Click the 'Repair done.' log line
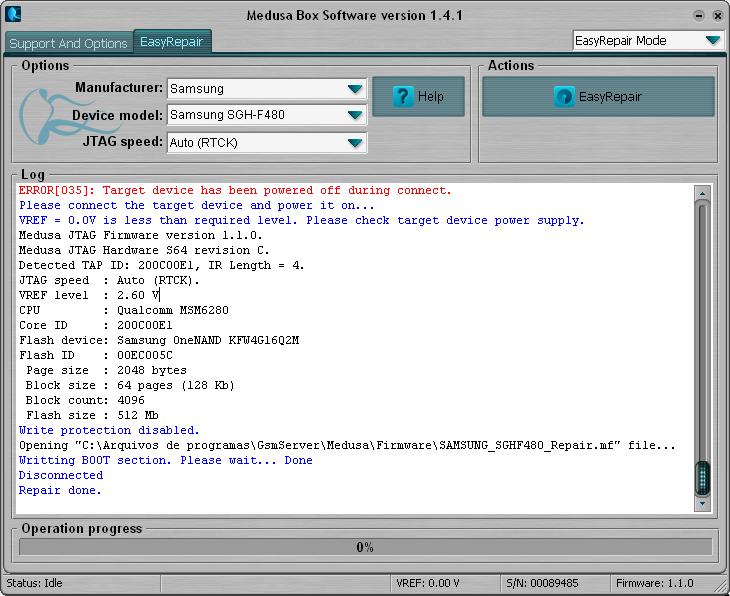730x596 pixels. (x=60, y=490)
